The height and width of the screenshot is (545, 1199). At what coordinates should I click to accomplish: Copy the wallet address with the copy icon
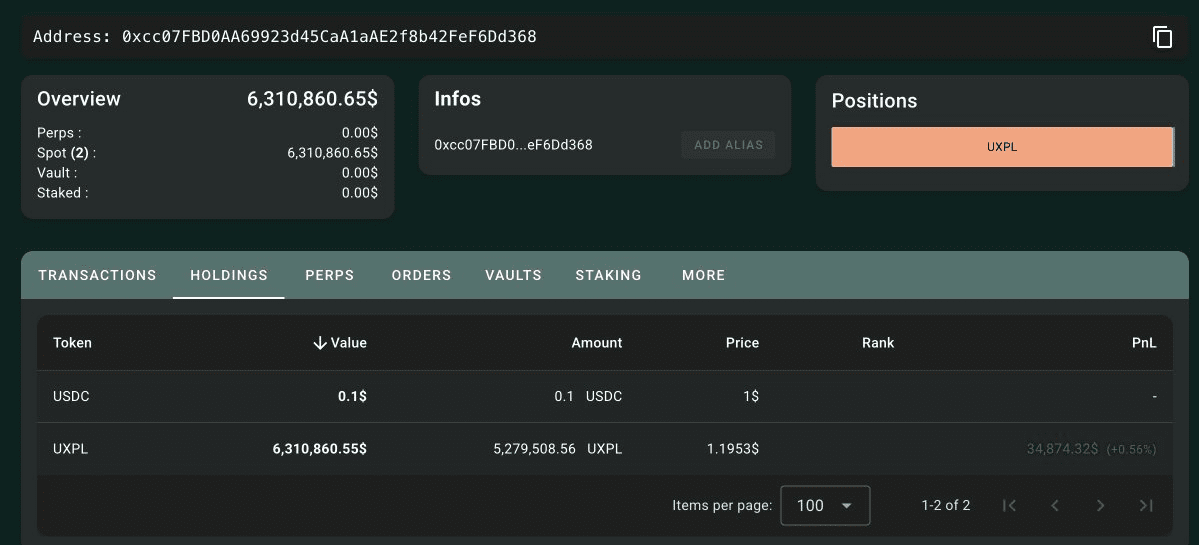tap(1162, 37)
